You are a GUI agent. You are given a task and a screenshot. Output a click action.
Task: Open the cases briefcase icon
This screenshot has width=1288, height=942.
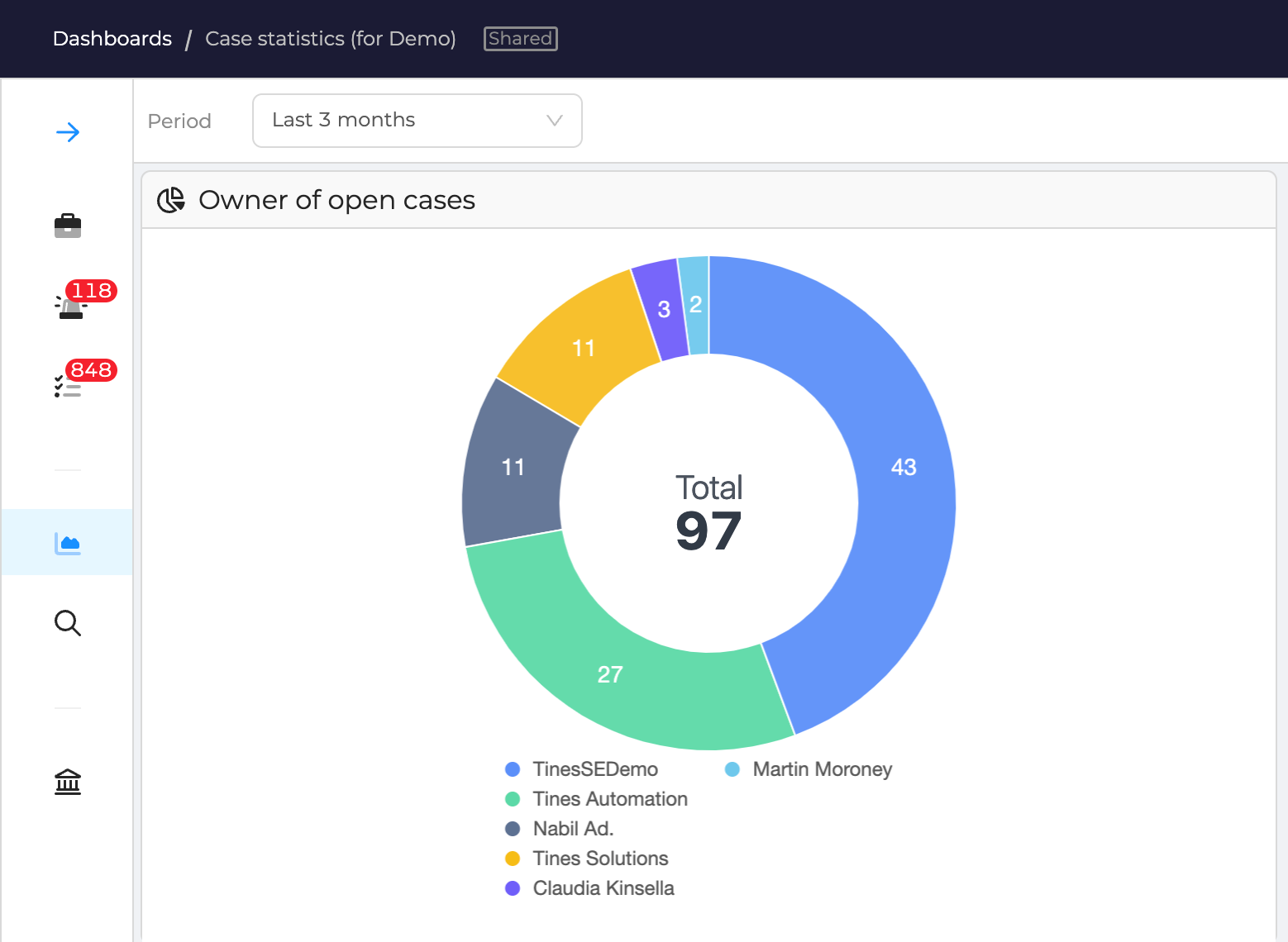click(68, 226)
